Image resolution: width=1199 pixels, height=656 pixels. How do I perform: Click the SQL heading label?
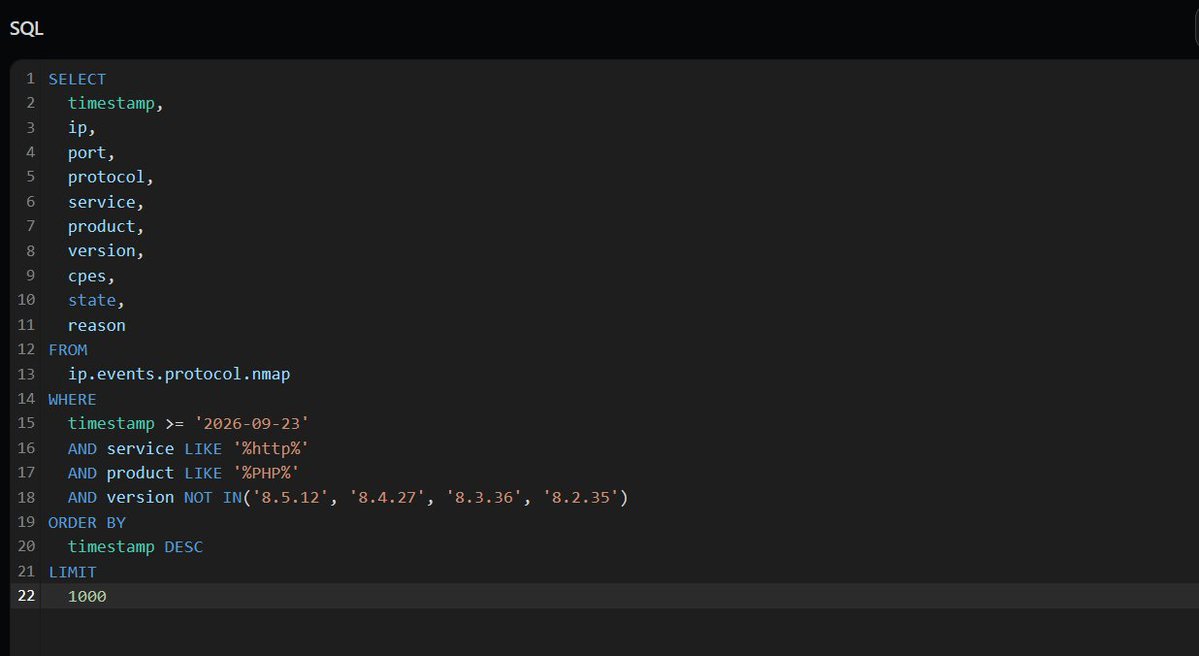[x=26, y=28]
